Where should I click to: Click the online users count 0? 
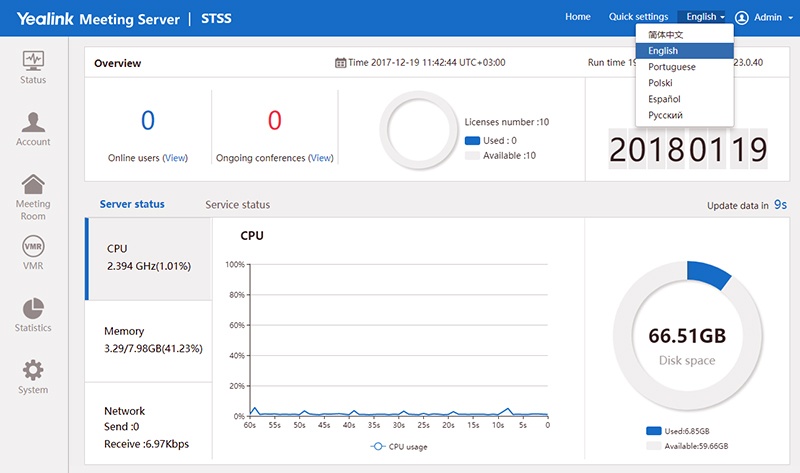tap(148, 120)
